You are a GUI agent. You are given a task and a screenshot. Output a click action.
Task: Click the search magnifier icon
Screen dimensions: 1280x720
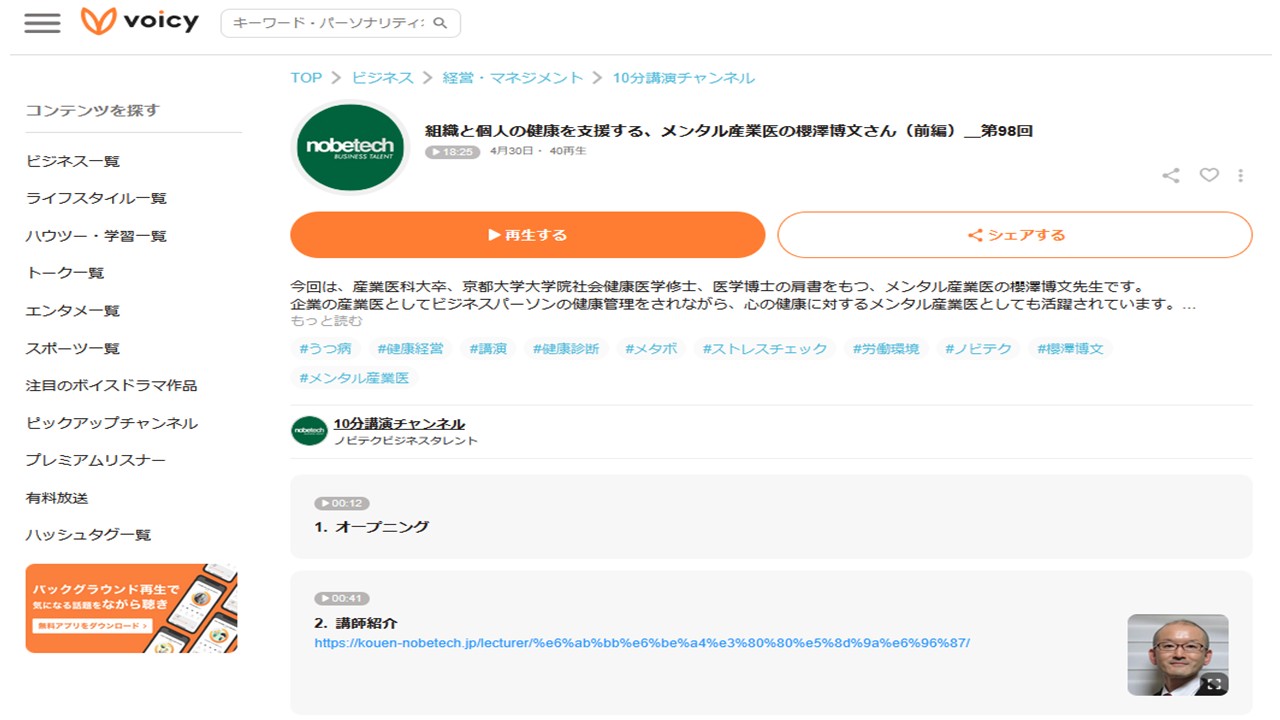(441, 23)
